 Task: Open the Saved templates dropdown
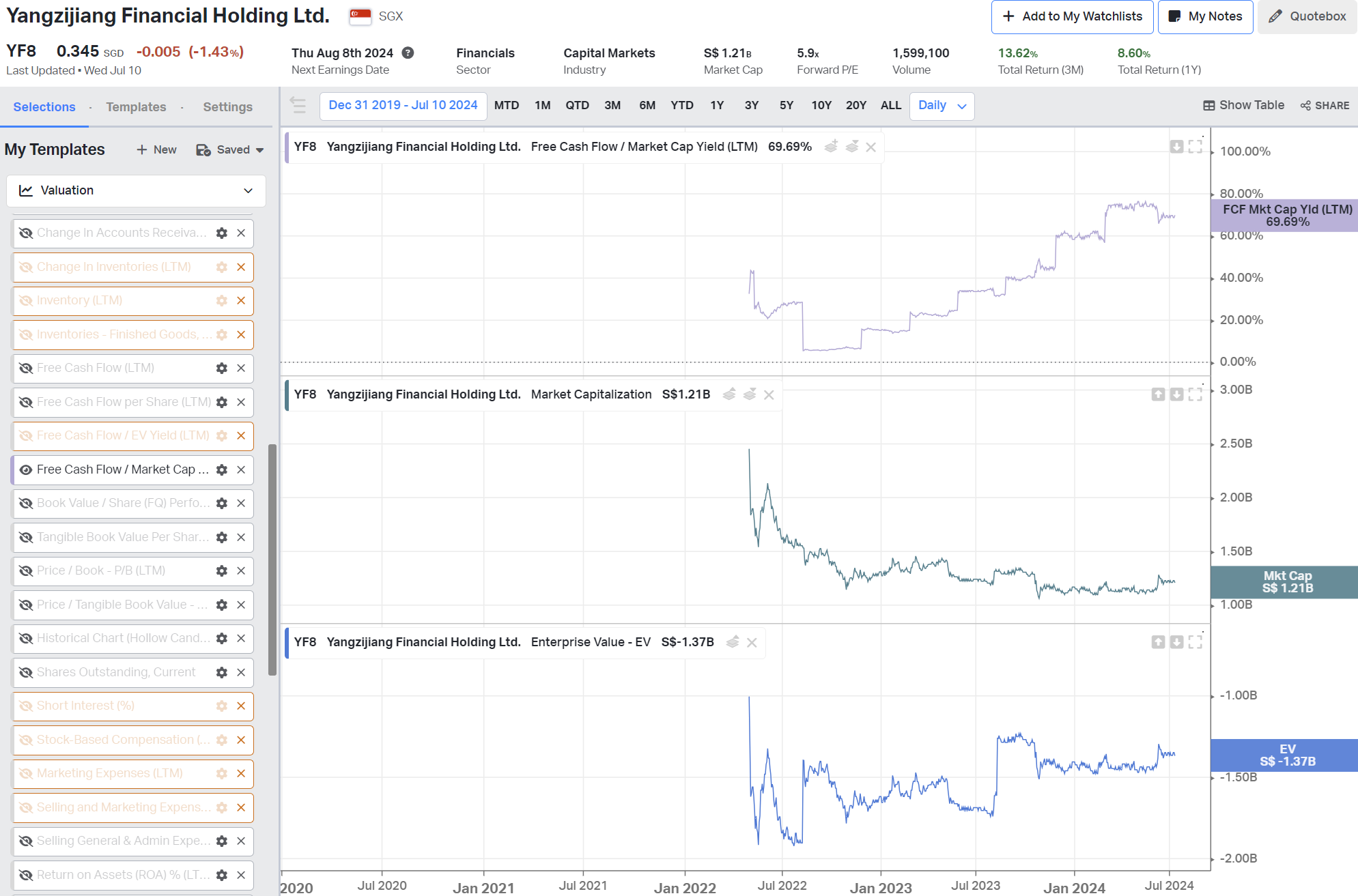point(230,150)
